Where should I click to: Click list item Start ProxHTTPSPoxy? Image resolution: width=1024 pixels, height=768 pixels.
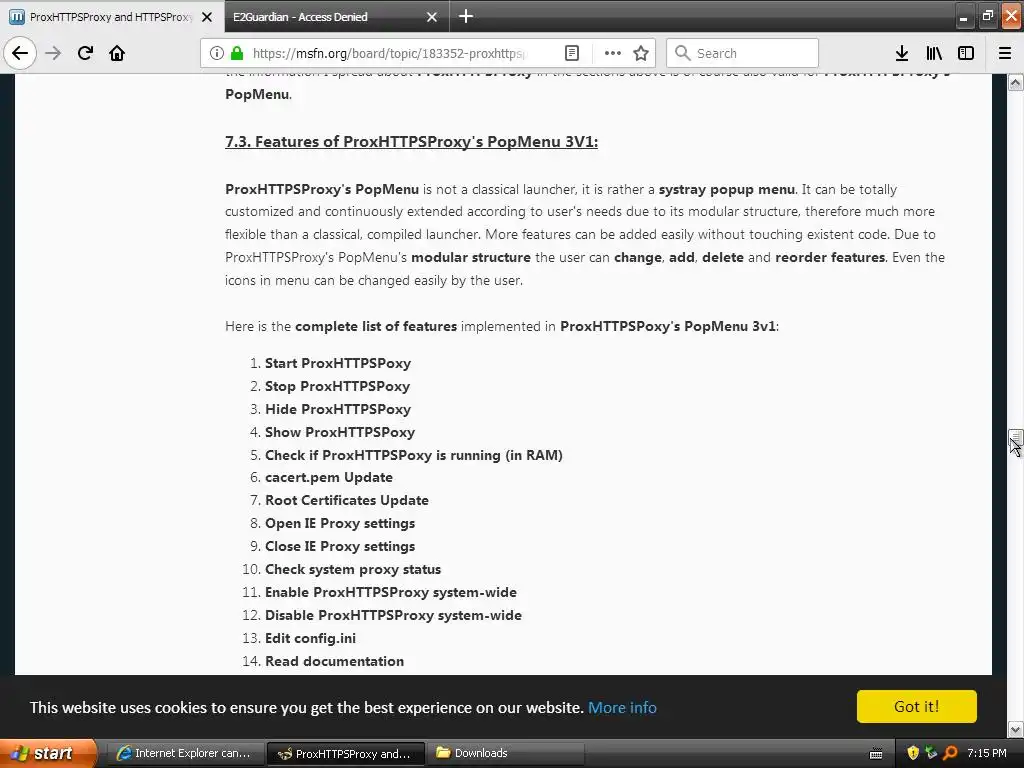pyautogui.click(x=338, y=363)
